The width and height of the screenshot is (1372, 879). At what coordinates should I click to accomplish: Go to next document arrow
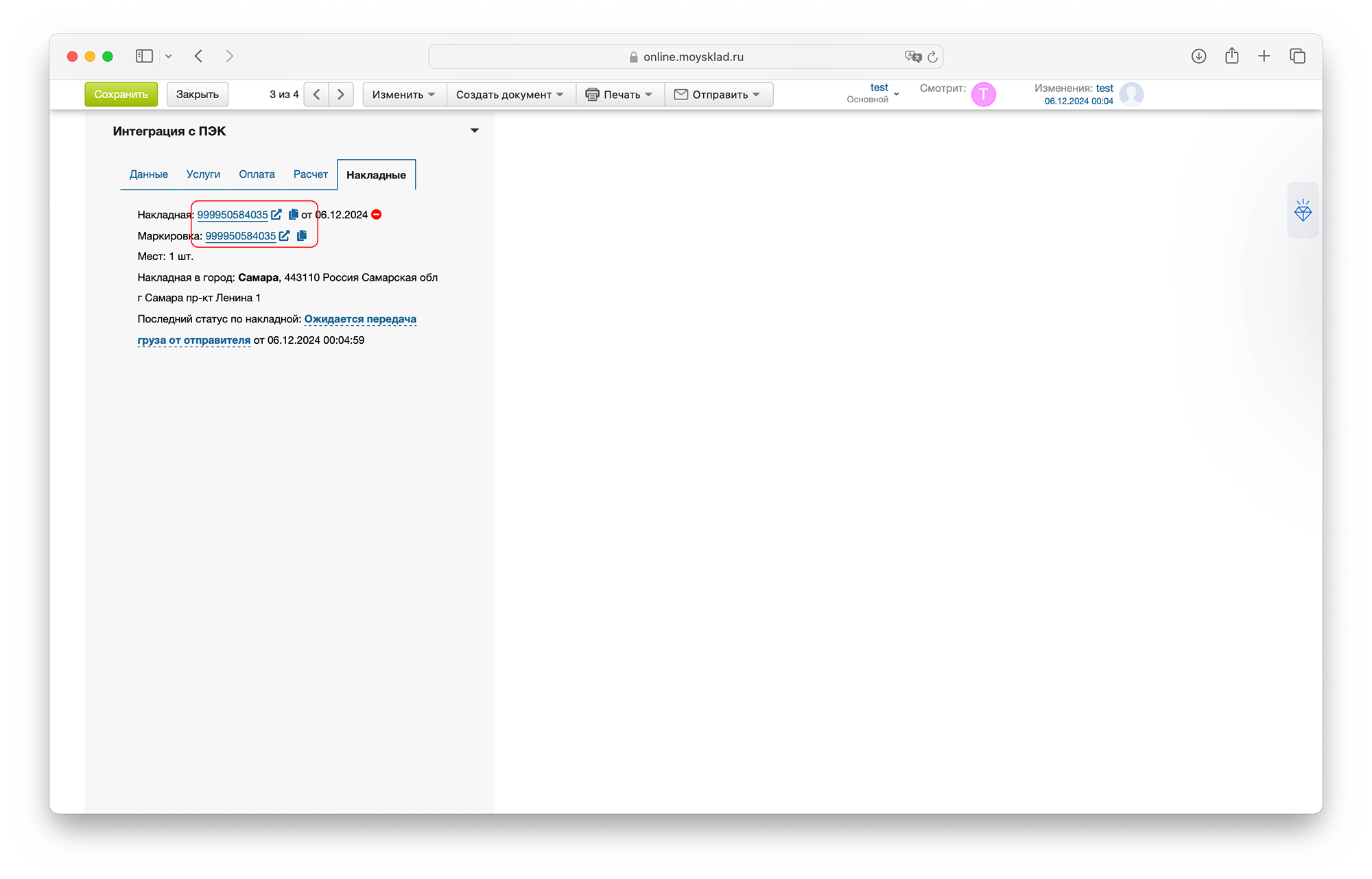(x=341, y=95)
